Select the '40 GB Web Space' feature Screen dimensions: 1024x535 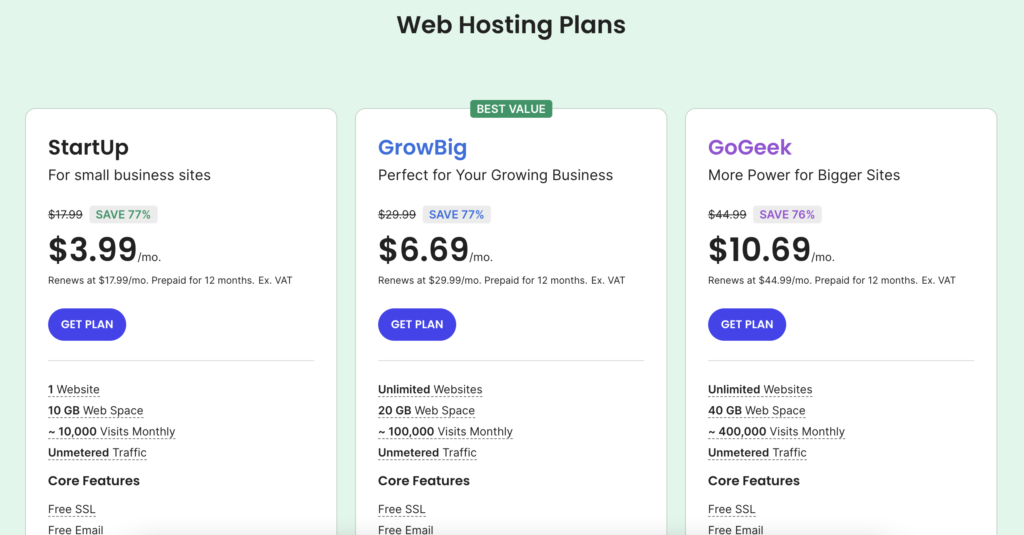point(756,411)
